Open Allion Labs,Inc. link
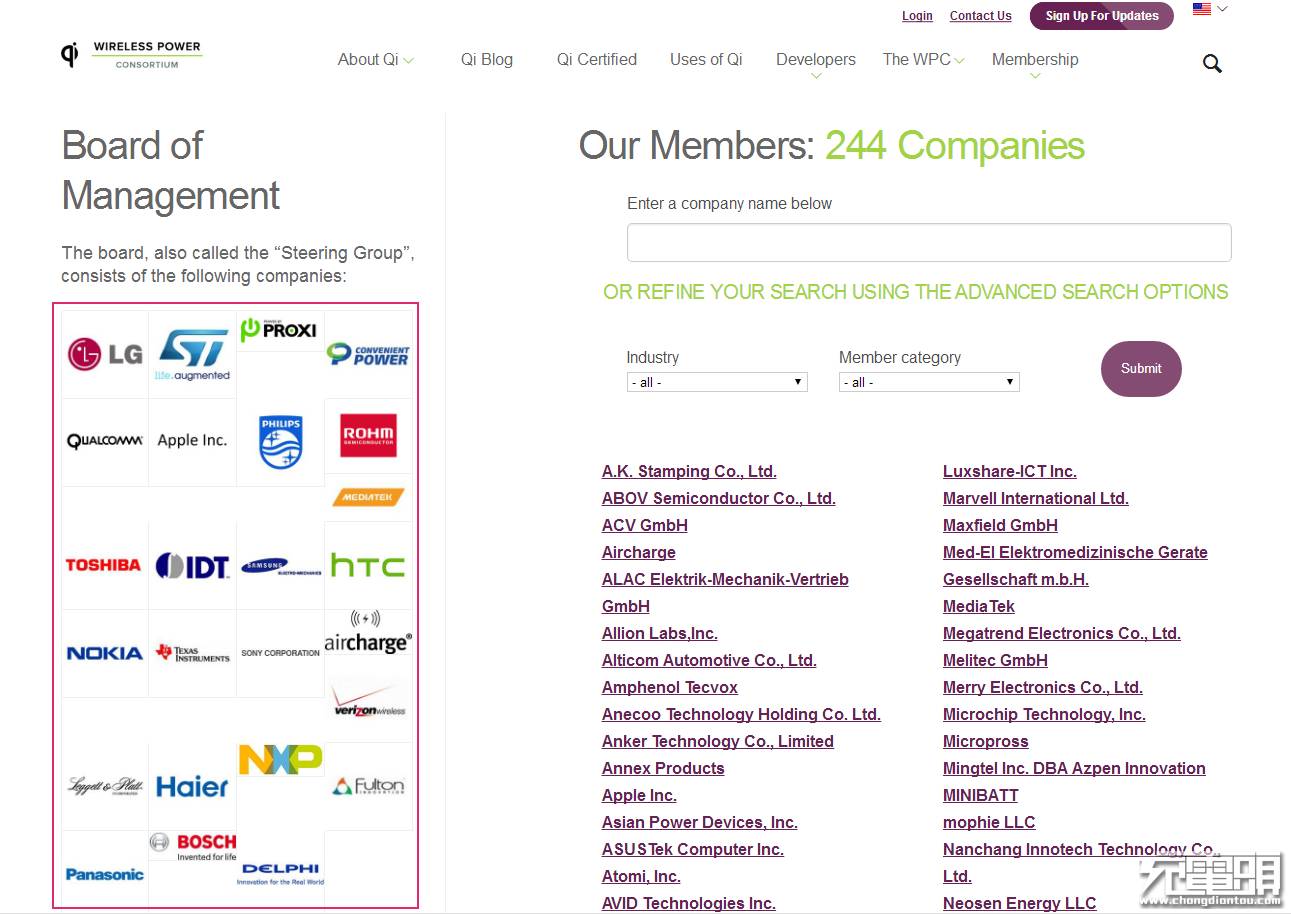 coord(660,634)
